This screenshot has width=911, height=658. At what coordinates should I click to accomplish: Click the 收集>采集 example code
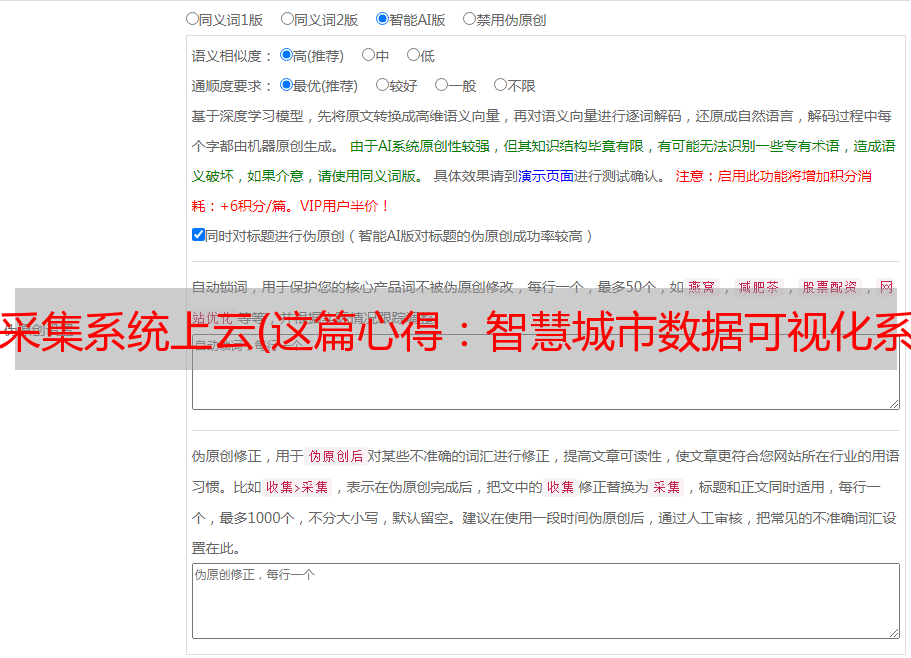[x=297, y=487]
